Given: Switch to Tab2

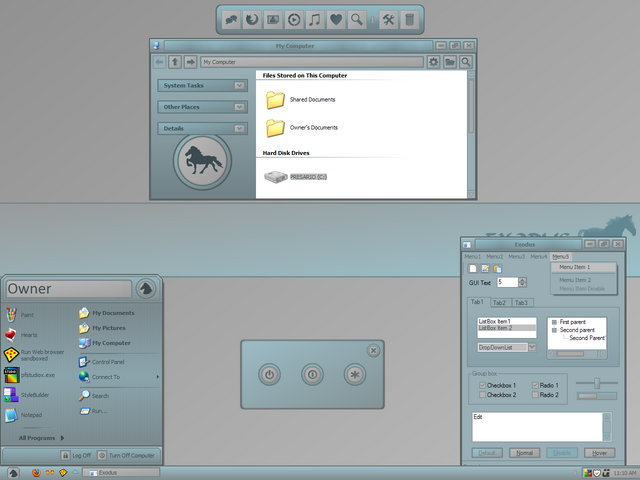Looking at the screenshot, I should click(x=500, y=302).
